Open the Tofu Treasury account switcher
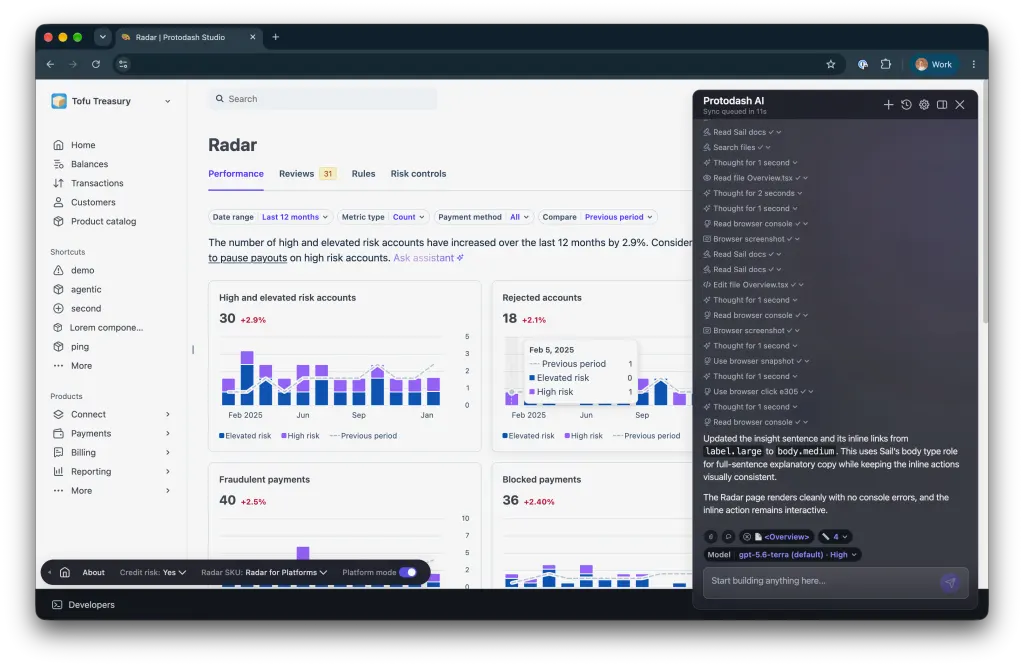 click(x=111, y=101)
